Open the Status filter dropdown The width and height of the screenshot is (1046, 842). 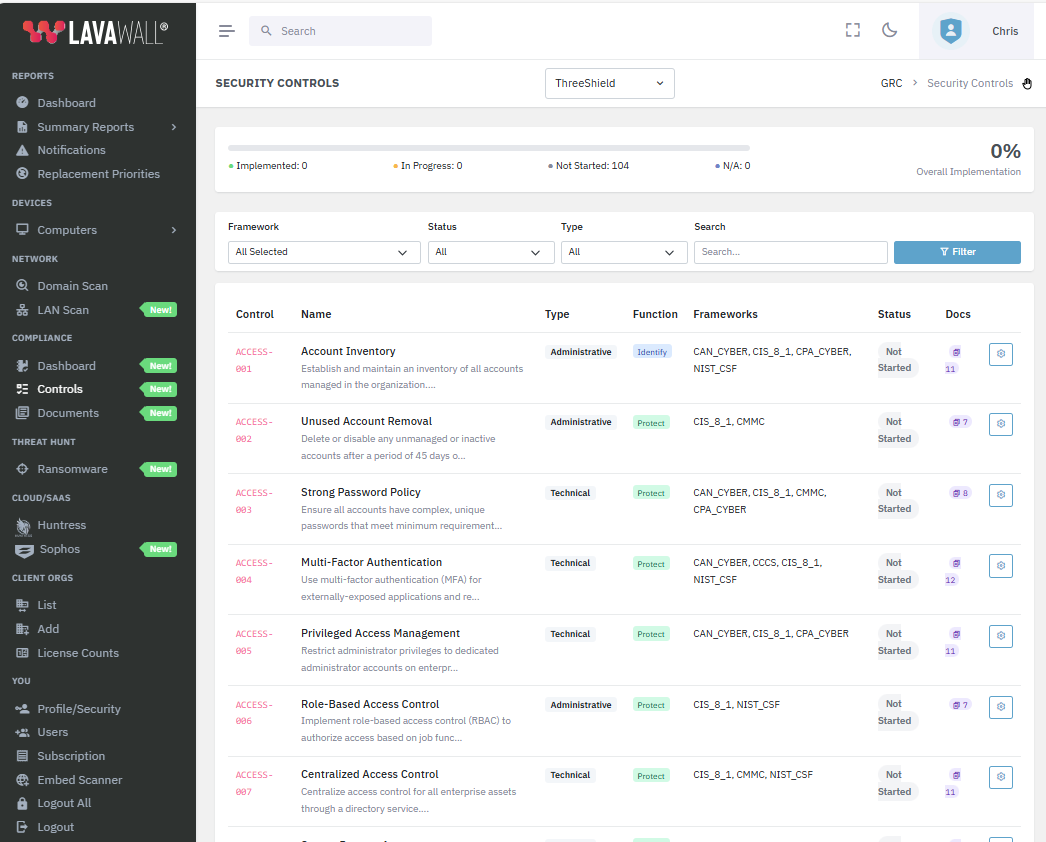click(x=490, y=252)
